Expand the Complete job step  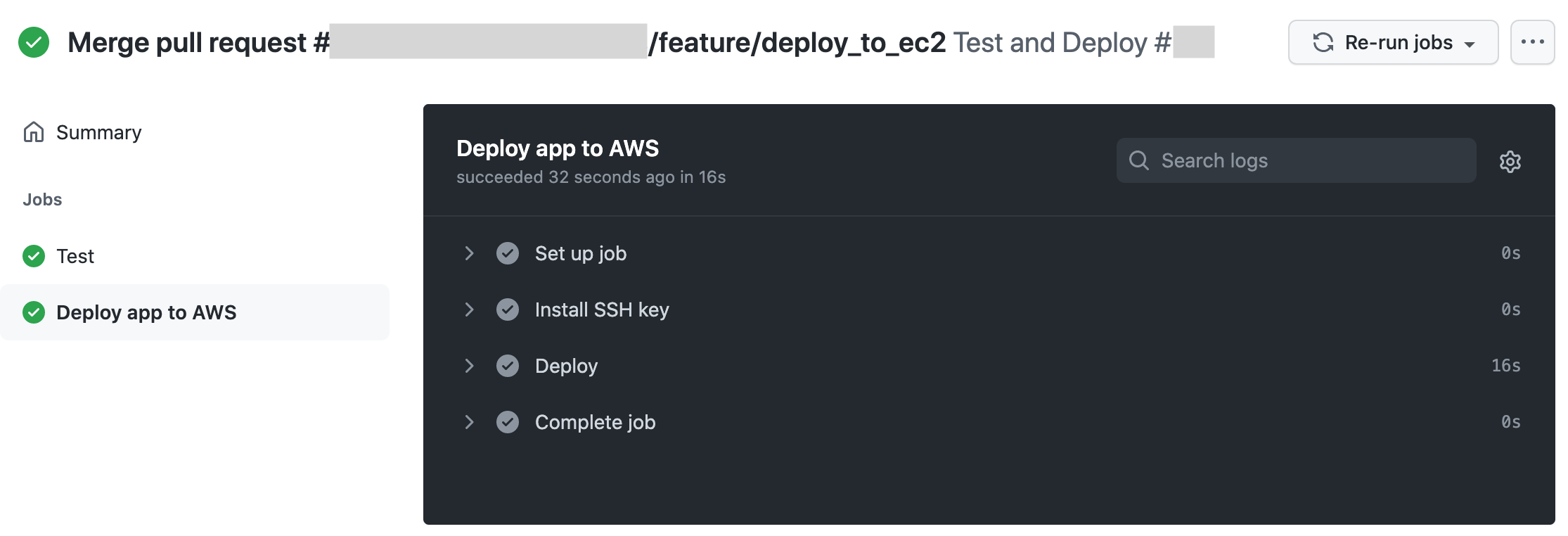(469, 422)
